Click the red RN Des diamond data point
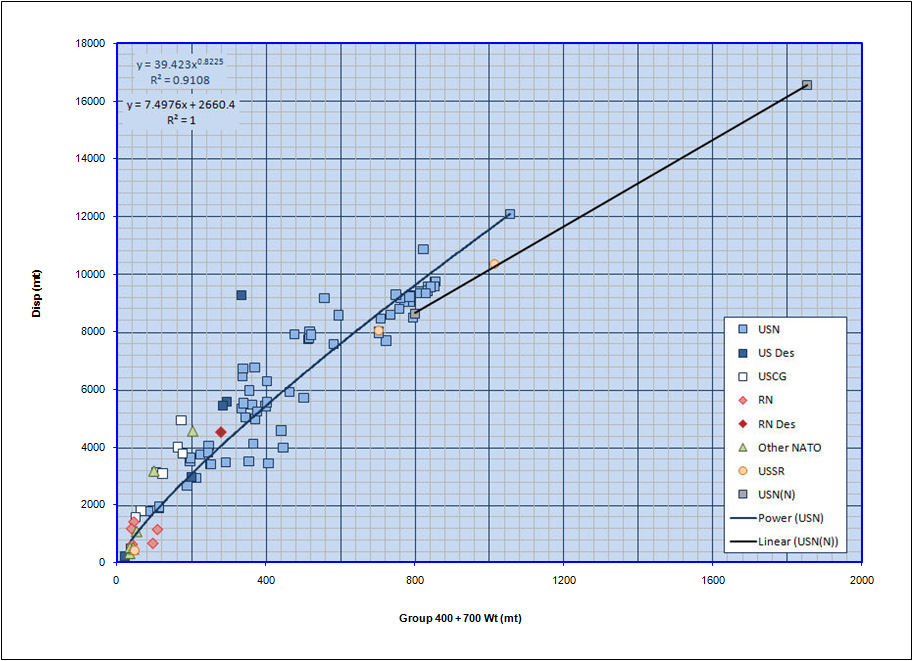The height and width of the screenshot is (661, 913). (221, 432)
